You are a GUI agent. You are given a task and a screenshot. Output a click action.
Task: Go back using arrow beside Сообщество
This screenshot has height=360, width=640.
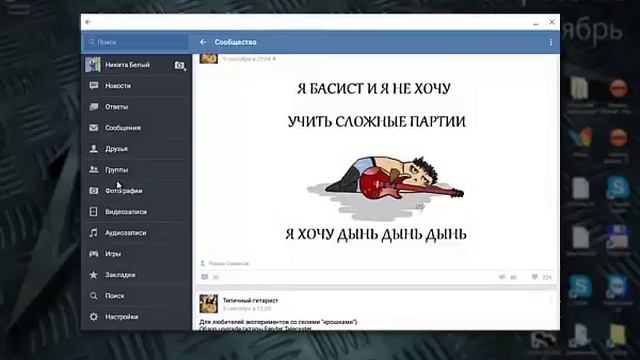(203, 42)
